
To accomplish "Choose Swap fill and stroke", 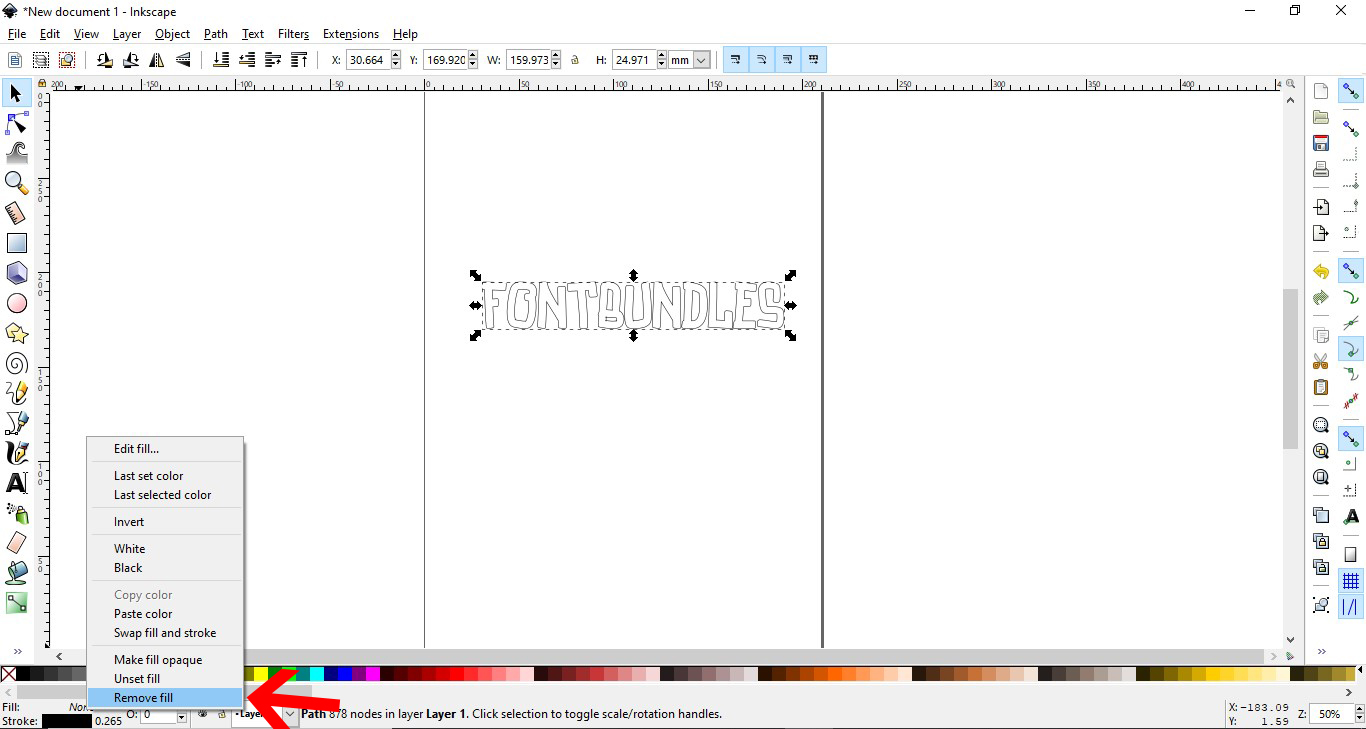I will pos(165,633).
